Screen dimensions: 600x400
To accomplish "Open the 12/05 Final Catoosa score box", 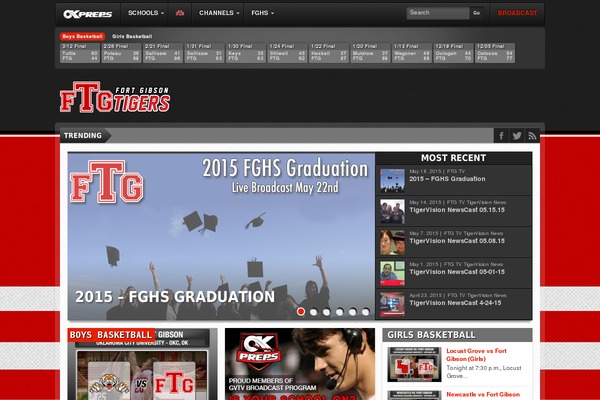I will click(495, 53).
